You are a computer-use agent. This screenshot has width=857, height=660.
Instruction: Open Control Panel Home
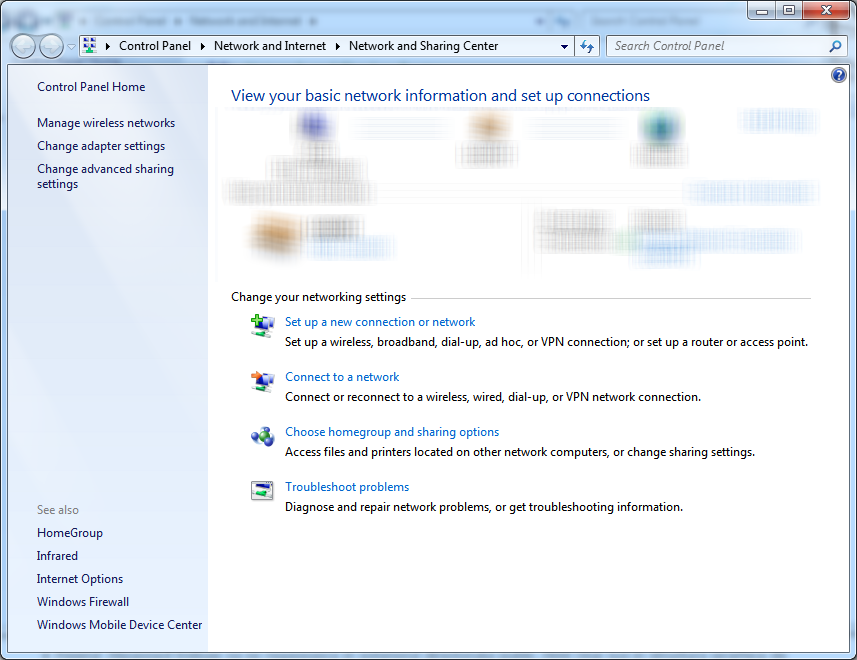point(91,87)
